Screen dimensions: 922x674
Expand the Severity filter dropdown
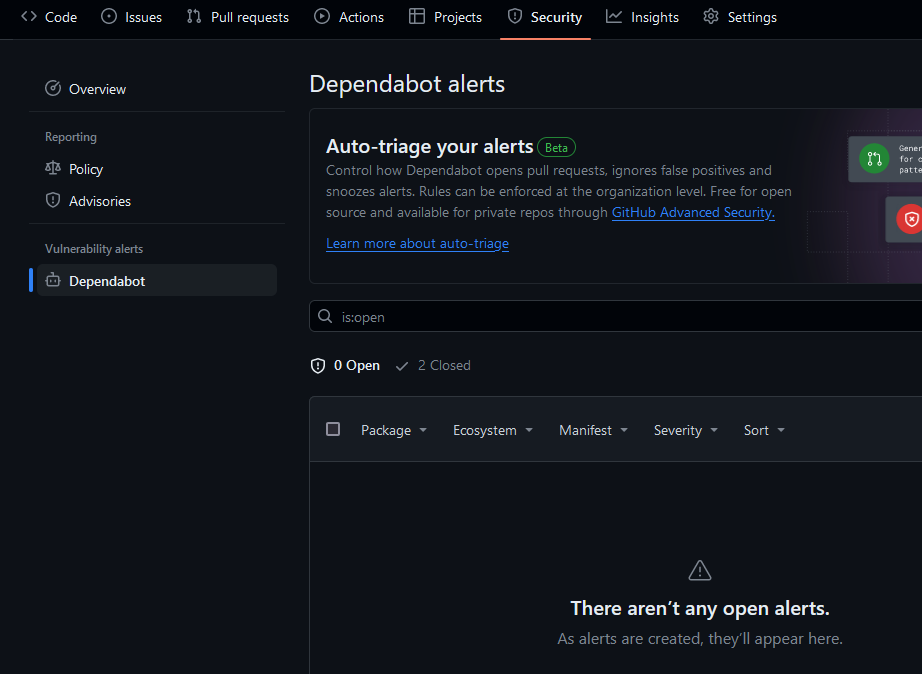686,430
